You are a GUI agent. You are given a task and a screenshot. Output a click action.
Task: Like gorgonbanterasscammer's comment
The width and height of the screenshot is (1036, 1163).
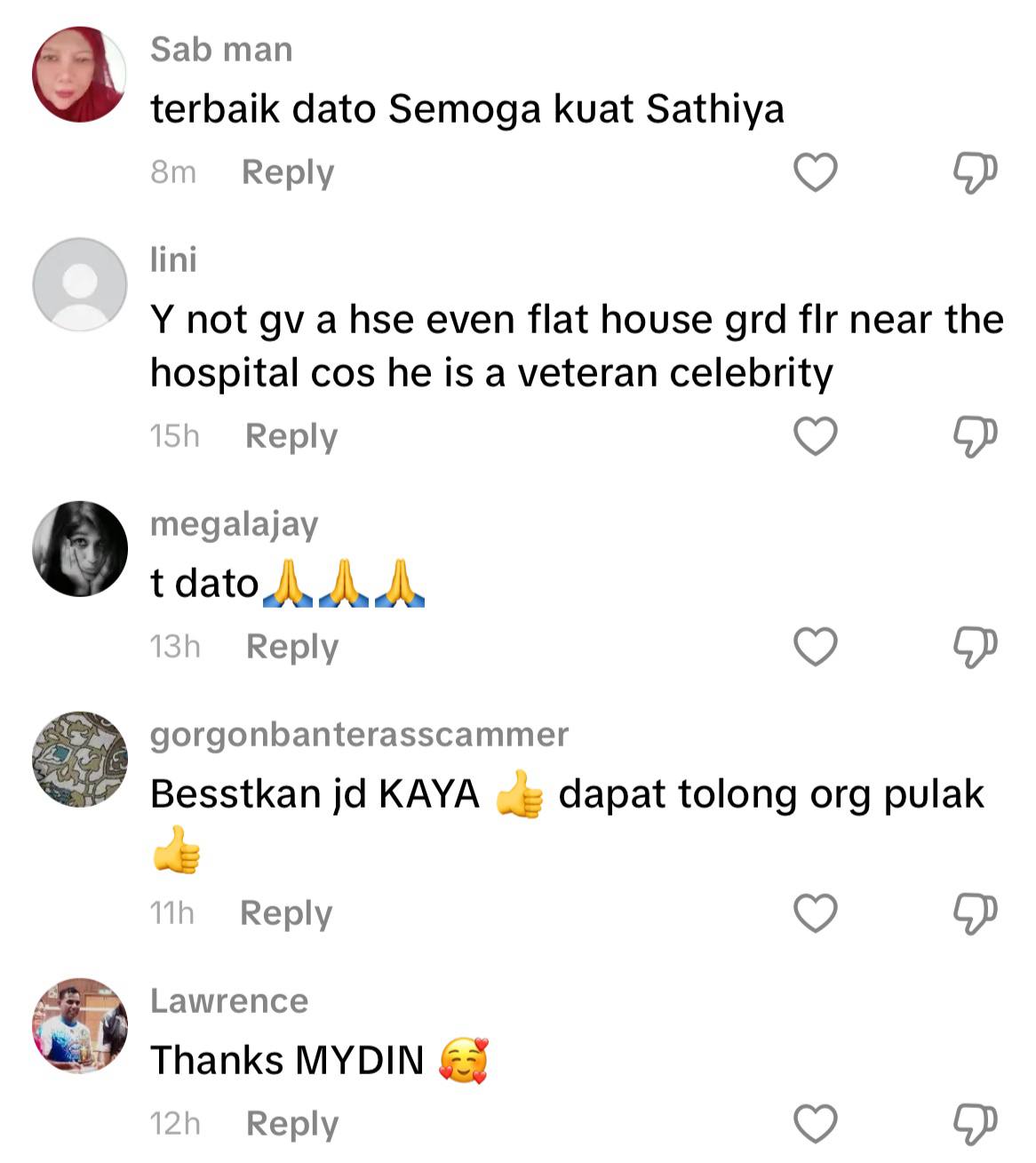(x=815, y=913)
